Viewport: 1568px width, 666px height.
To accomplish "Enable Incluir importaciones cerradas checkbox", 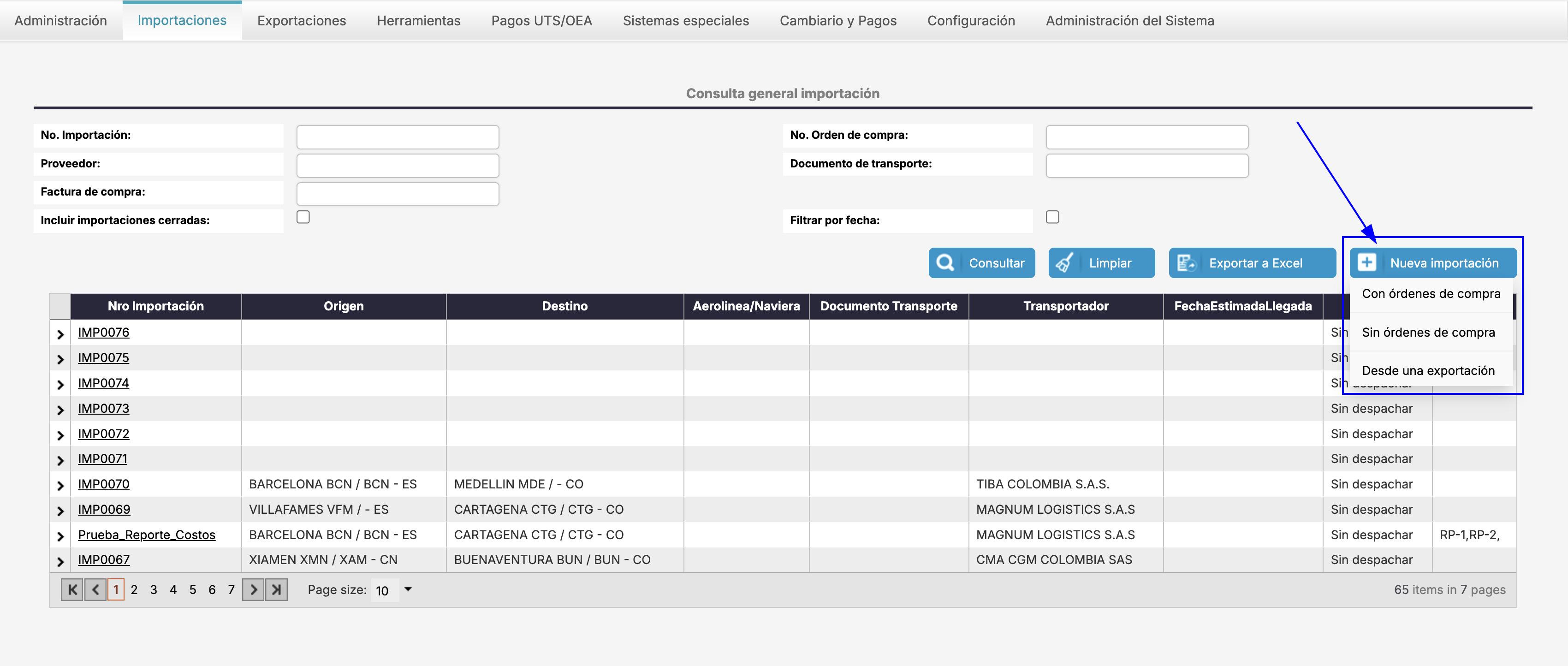I will (x=303, y=217).
